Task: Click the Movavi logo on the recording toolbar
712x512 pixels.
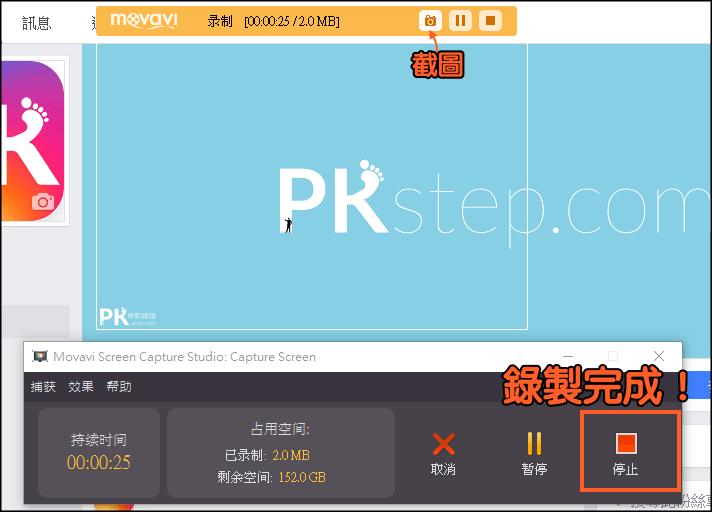Action: coord(143,20)
